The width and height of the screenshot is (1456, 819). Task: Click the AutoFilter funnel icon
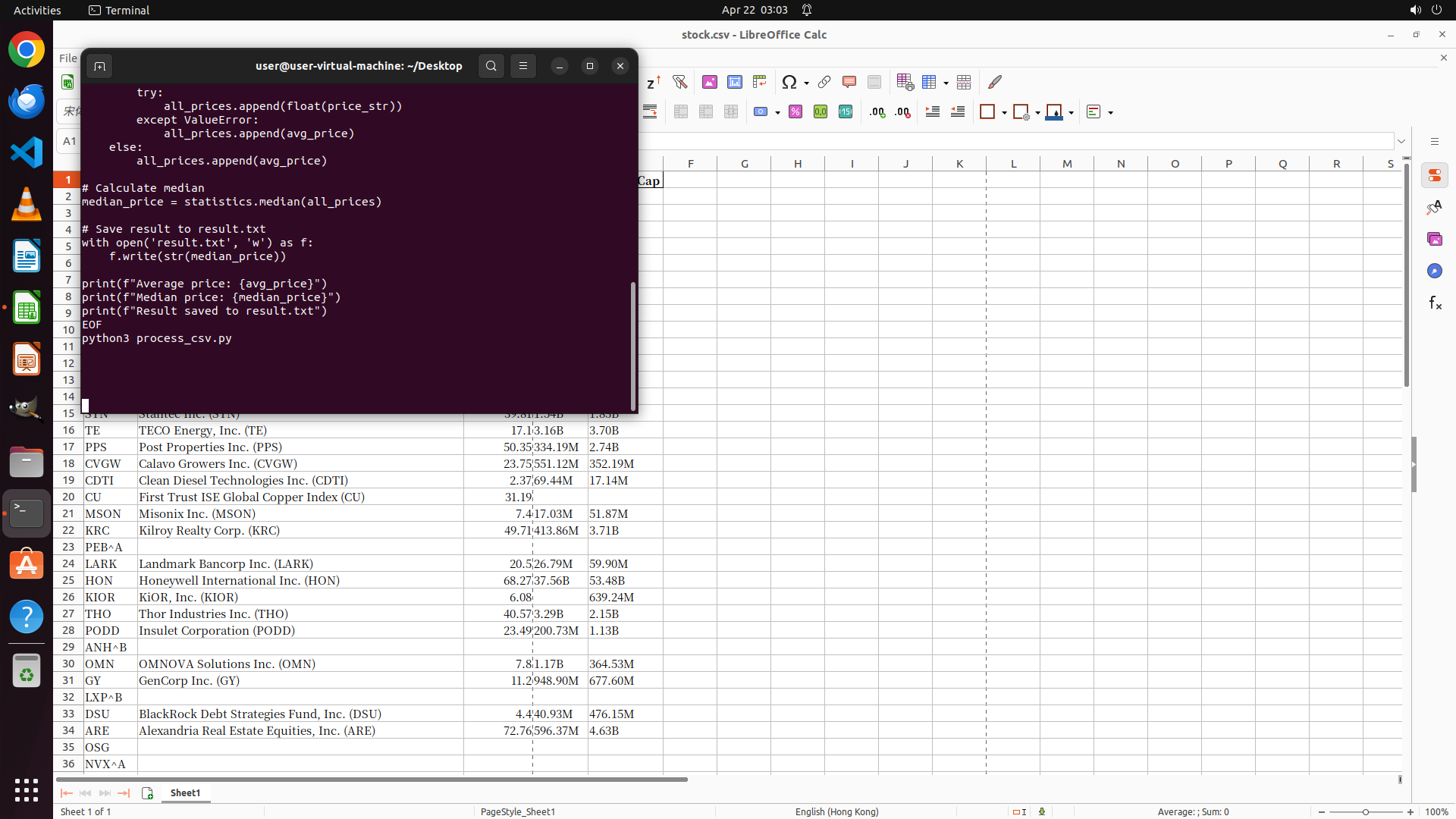(x=679, y=82)
